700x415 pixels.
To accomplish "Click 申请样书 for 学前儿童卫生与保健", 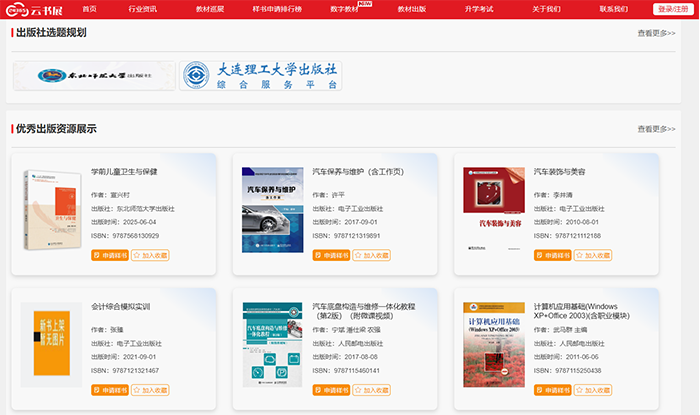I will 108,255.
